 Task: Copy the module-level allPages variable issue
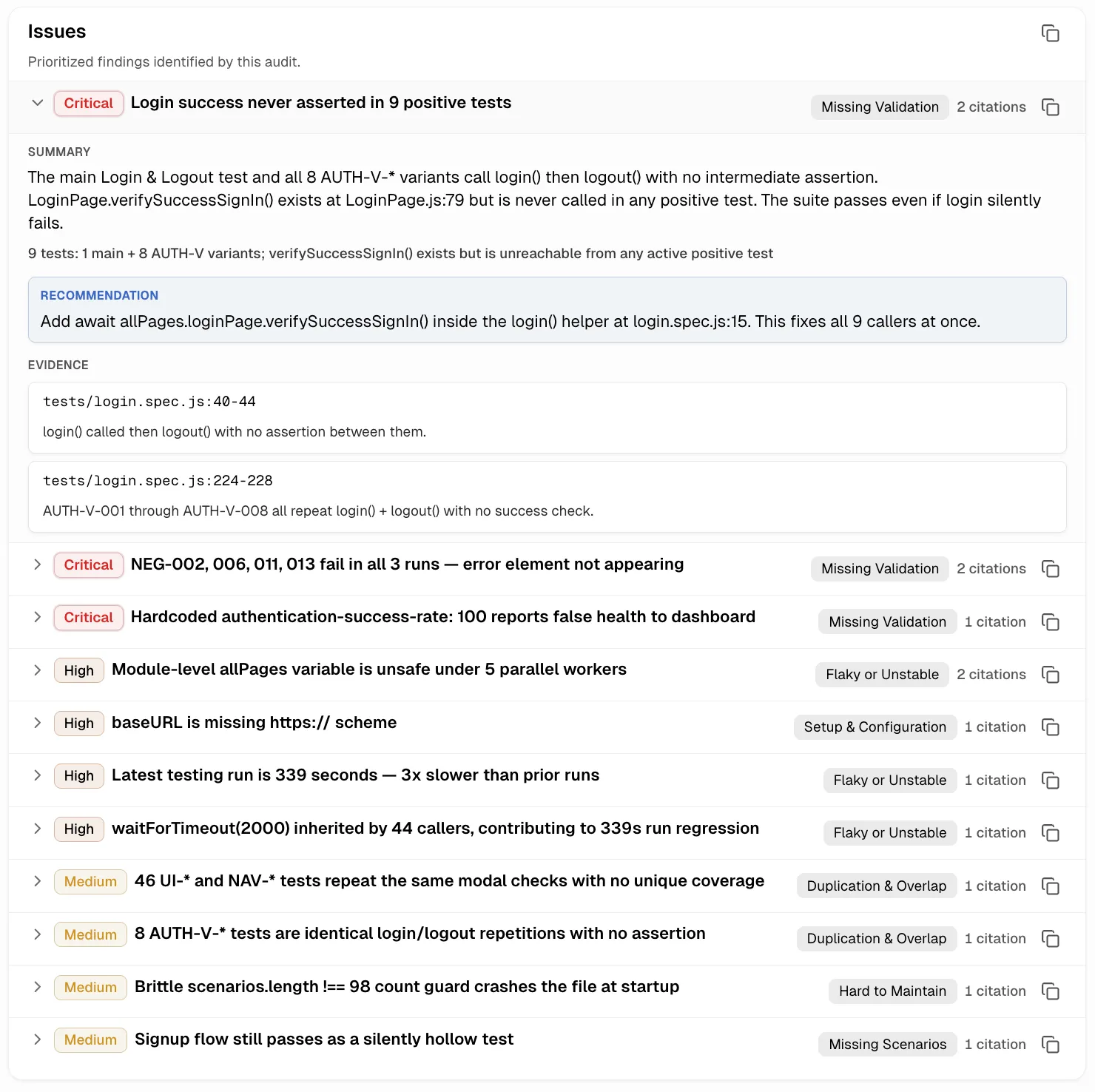click(x=1051, y=674)
